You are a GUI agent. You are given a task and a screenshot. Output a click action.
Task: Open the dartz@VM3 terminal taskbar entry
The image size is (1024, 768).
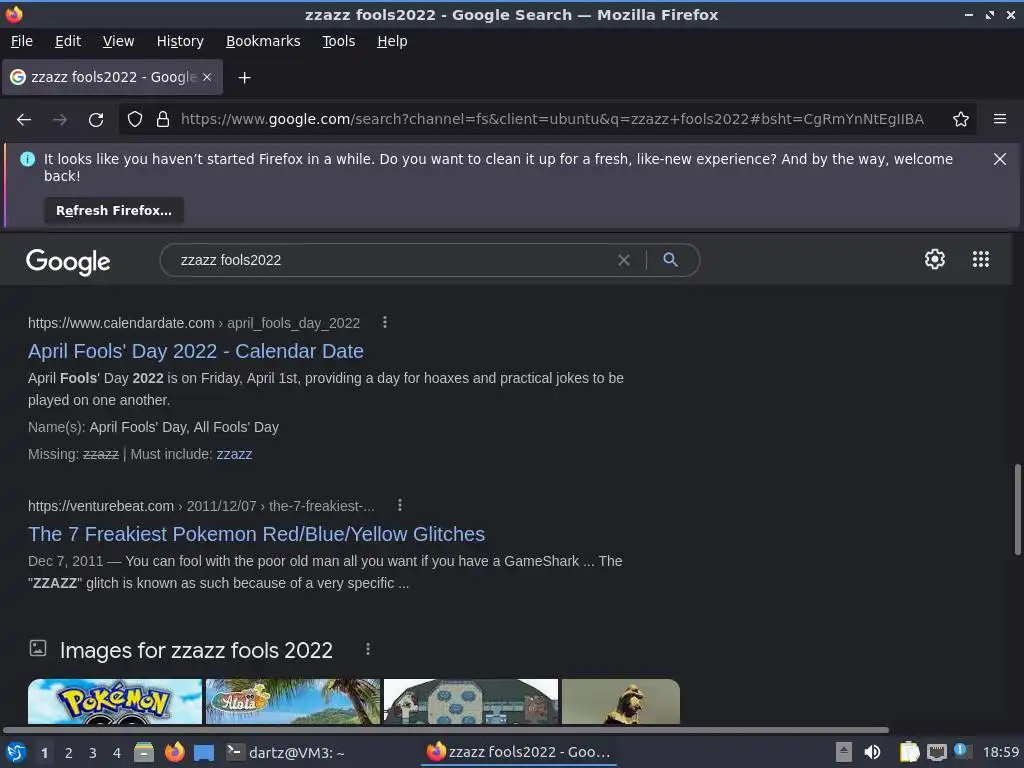[x=285, y=752]
